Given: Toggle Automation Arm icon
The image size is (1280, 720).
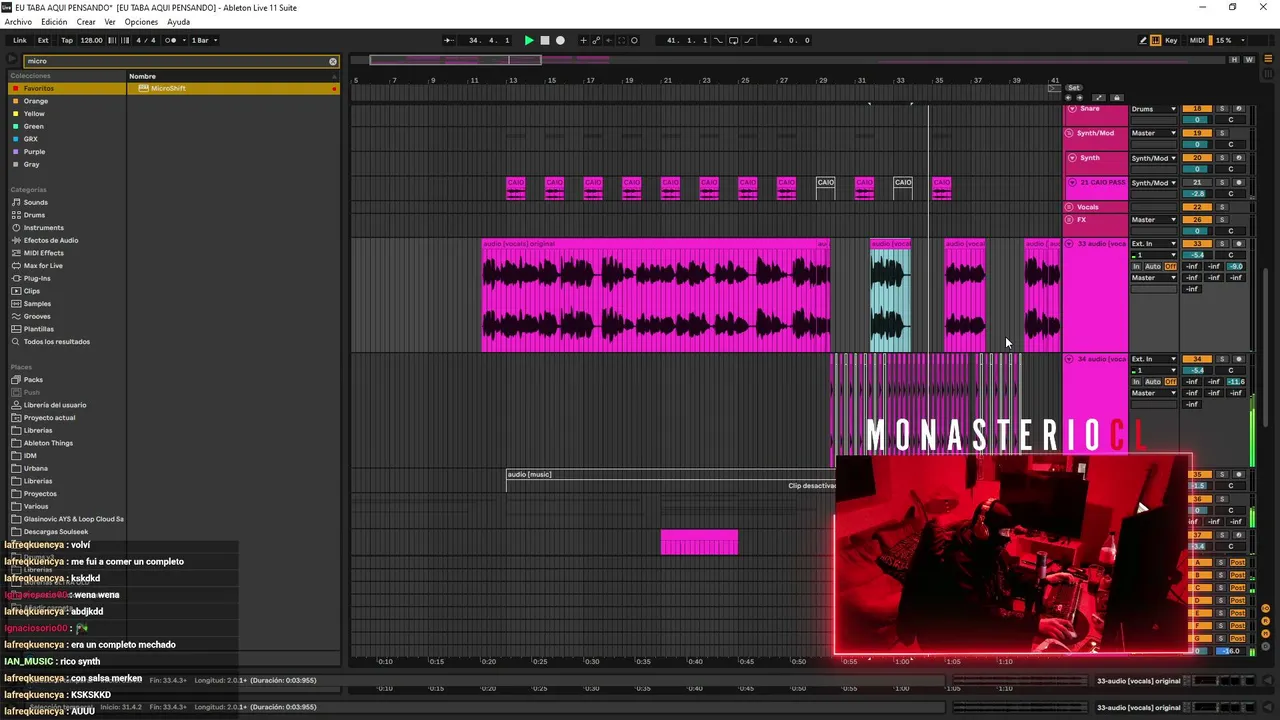Looking at the screenshot, I should point(596,40).
